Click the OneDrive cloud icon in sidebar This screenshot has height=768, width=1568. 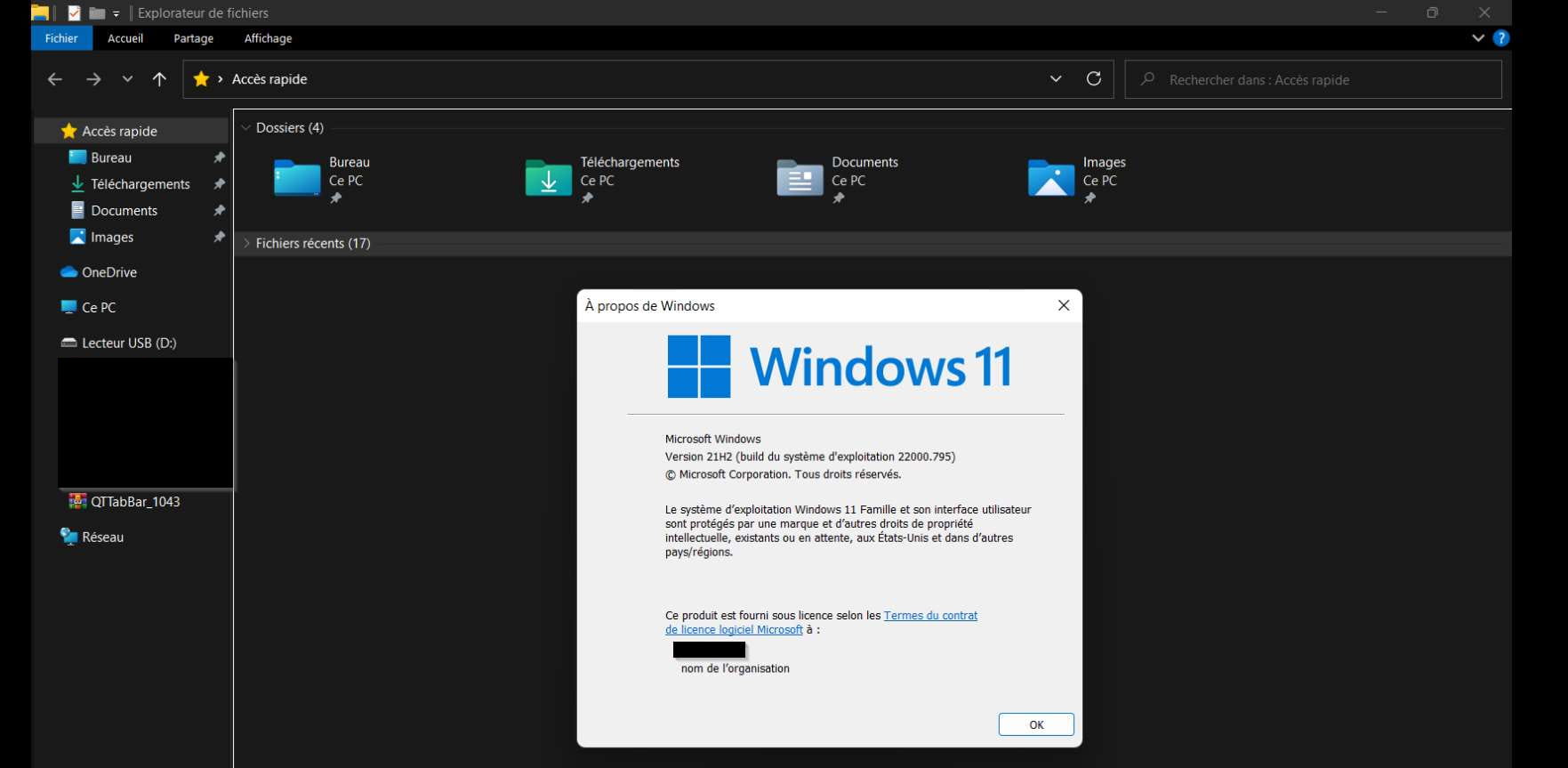point(68,272)
